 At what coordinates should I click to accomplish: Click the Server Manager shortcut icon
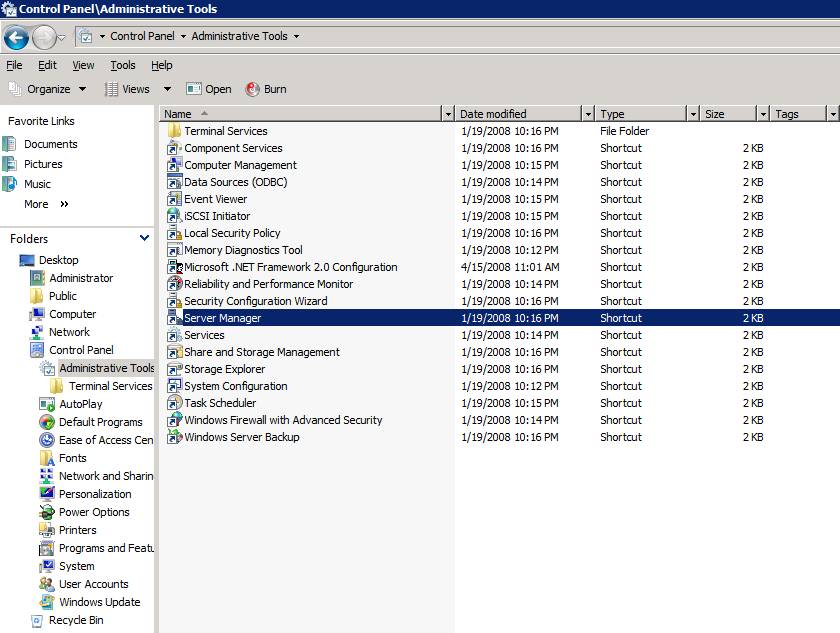tap(174, 318)
